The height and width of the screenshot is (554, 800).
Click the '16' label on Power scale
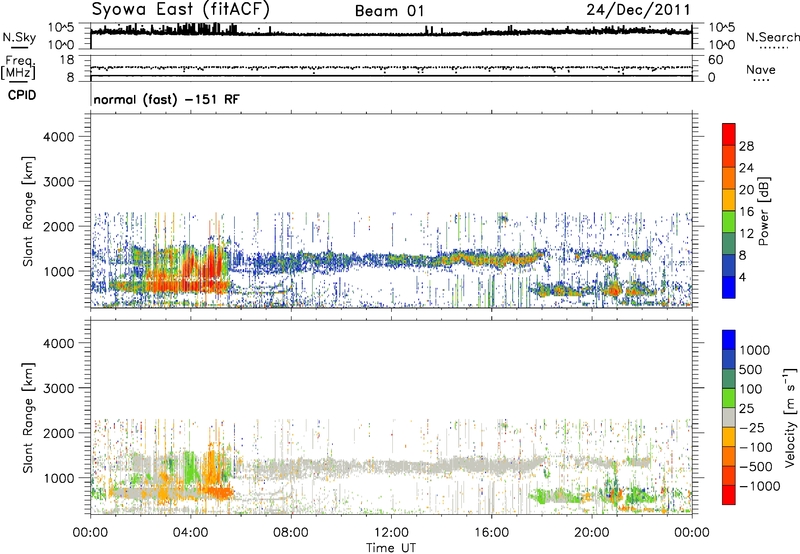coord(746,212)
